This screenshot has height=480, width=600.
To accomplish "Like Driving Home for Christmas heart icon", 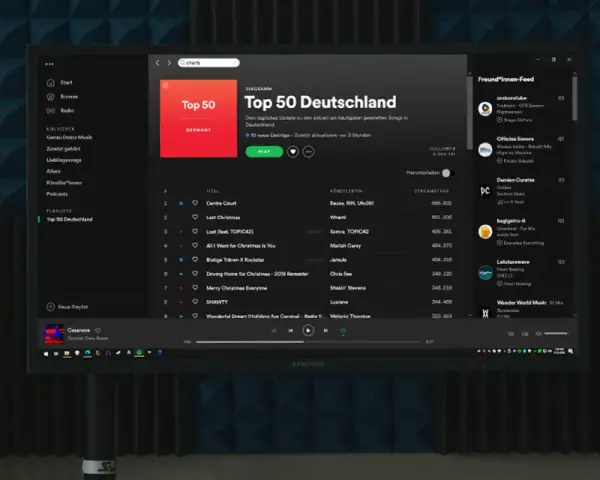I will coord(195,274).
